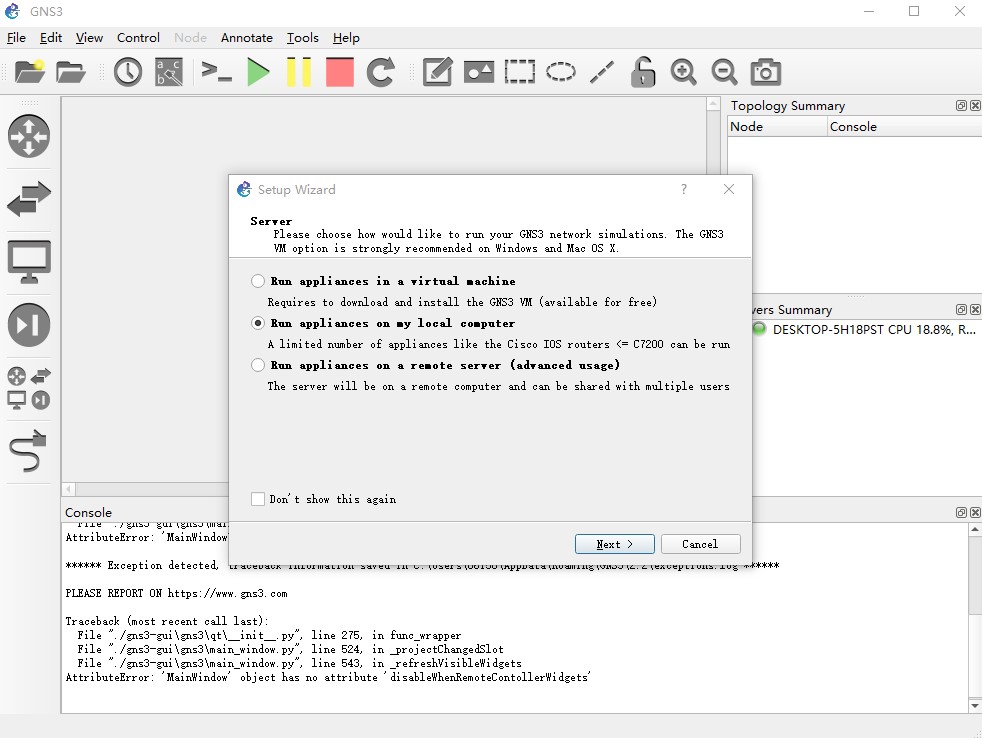Viewport: 982px width, 738px height.
Task: Select the Draw an ellipse tool
Action: pos(561,72)
